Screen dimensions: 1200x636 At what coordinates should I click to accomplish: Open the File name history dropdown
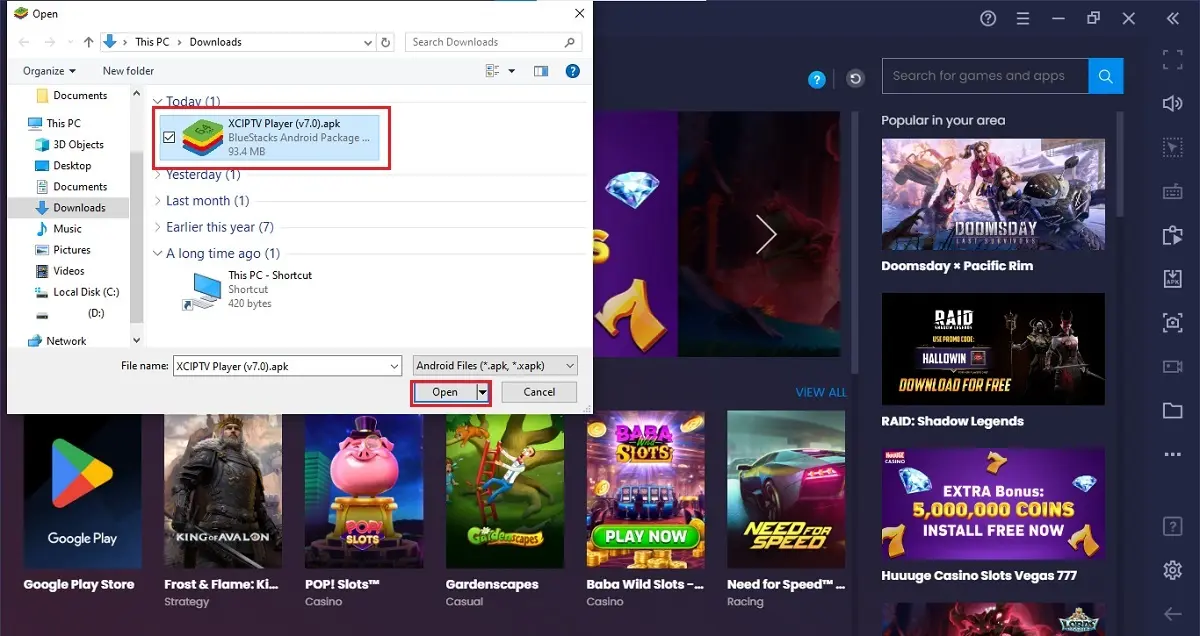click(x=394, y=366)
